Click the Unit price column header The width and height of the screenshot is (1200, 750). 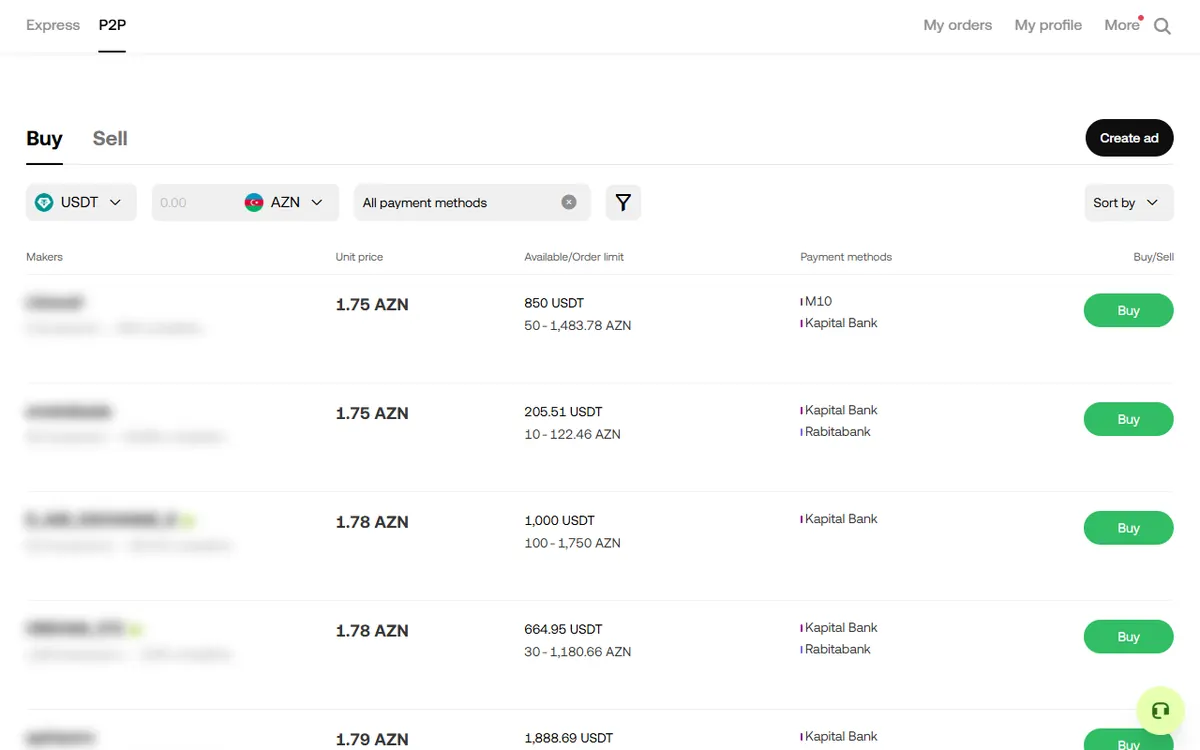tap(359, 257)
